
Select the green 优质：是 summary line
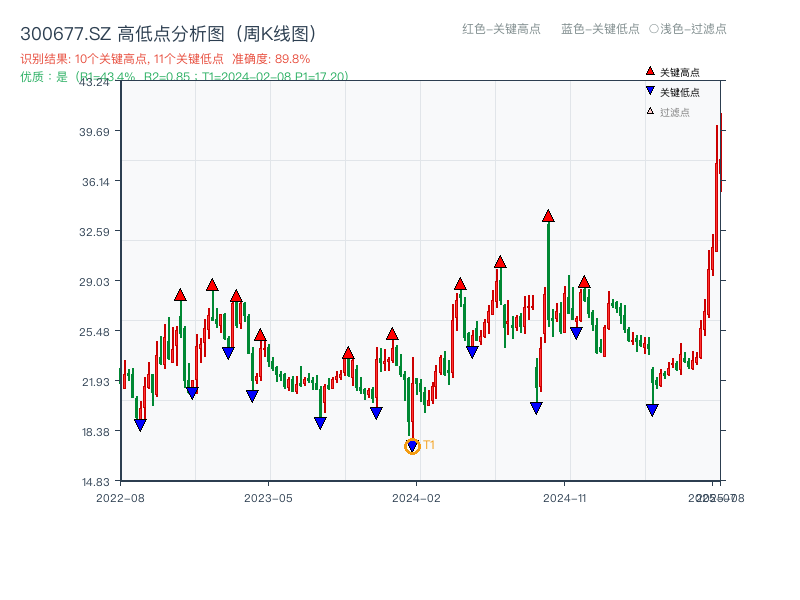pyautogui.click(x=184, y=77)
